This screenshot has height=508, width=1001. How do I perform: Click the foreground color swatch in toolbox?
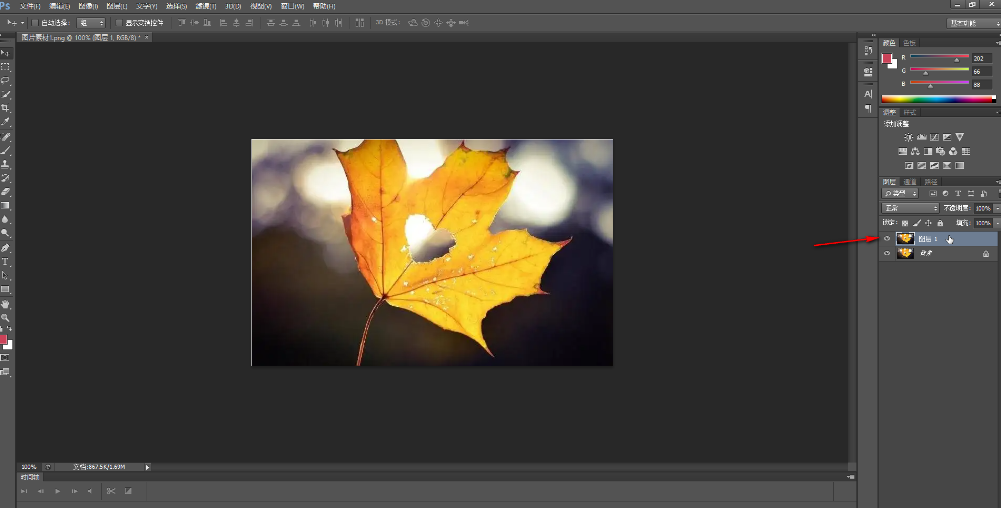pos(3,340)
